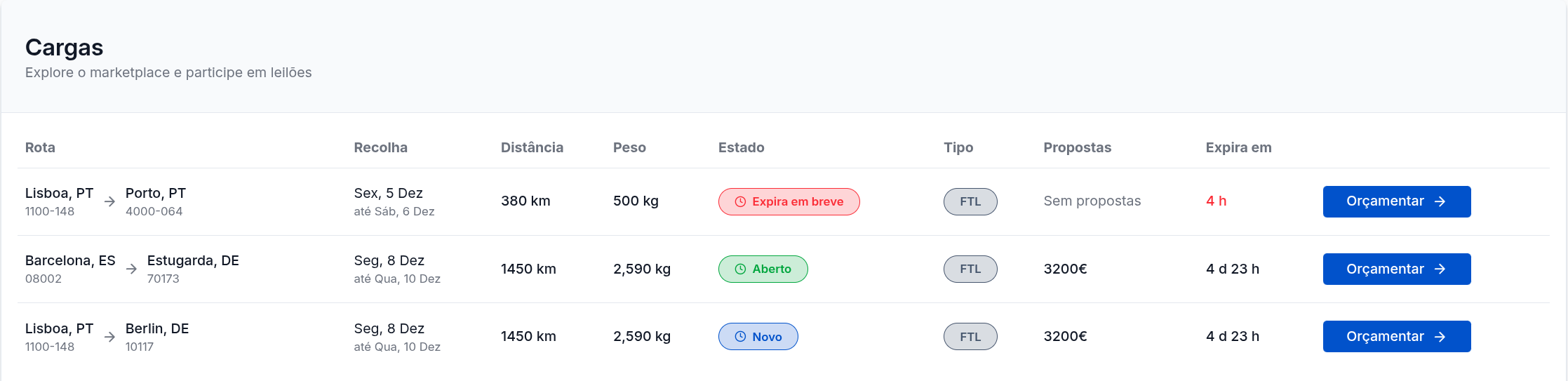
Task: Click the FTL tag on Lisboa–Berlin row
Action: [x=970, y=337]
